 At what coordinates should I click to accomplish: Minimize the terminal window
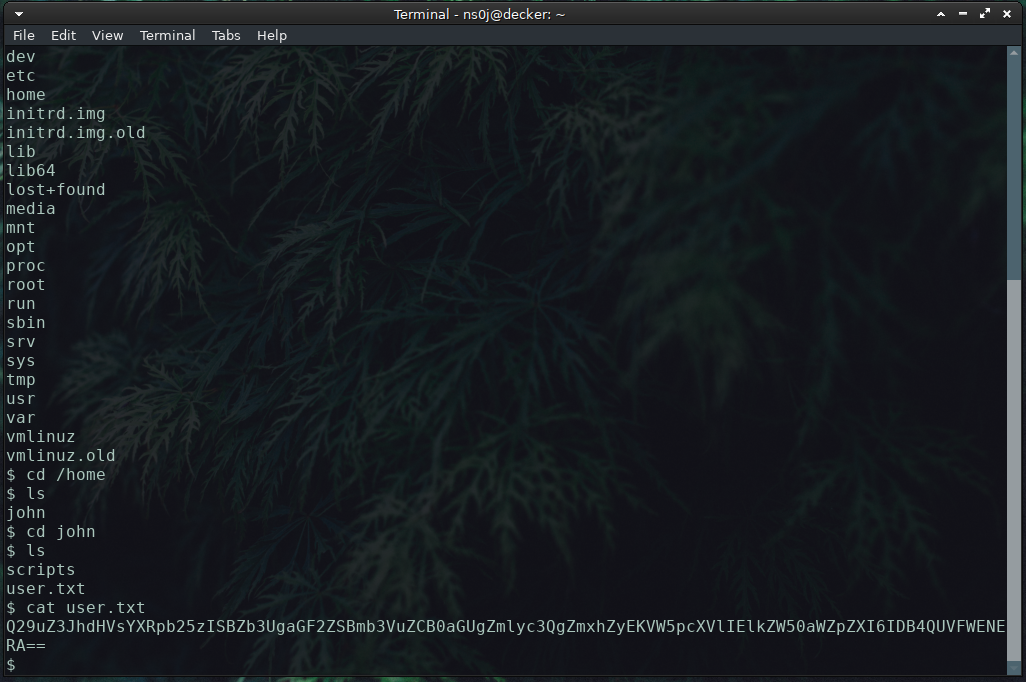coord(963,14)
